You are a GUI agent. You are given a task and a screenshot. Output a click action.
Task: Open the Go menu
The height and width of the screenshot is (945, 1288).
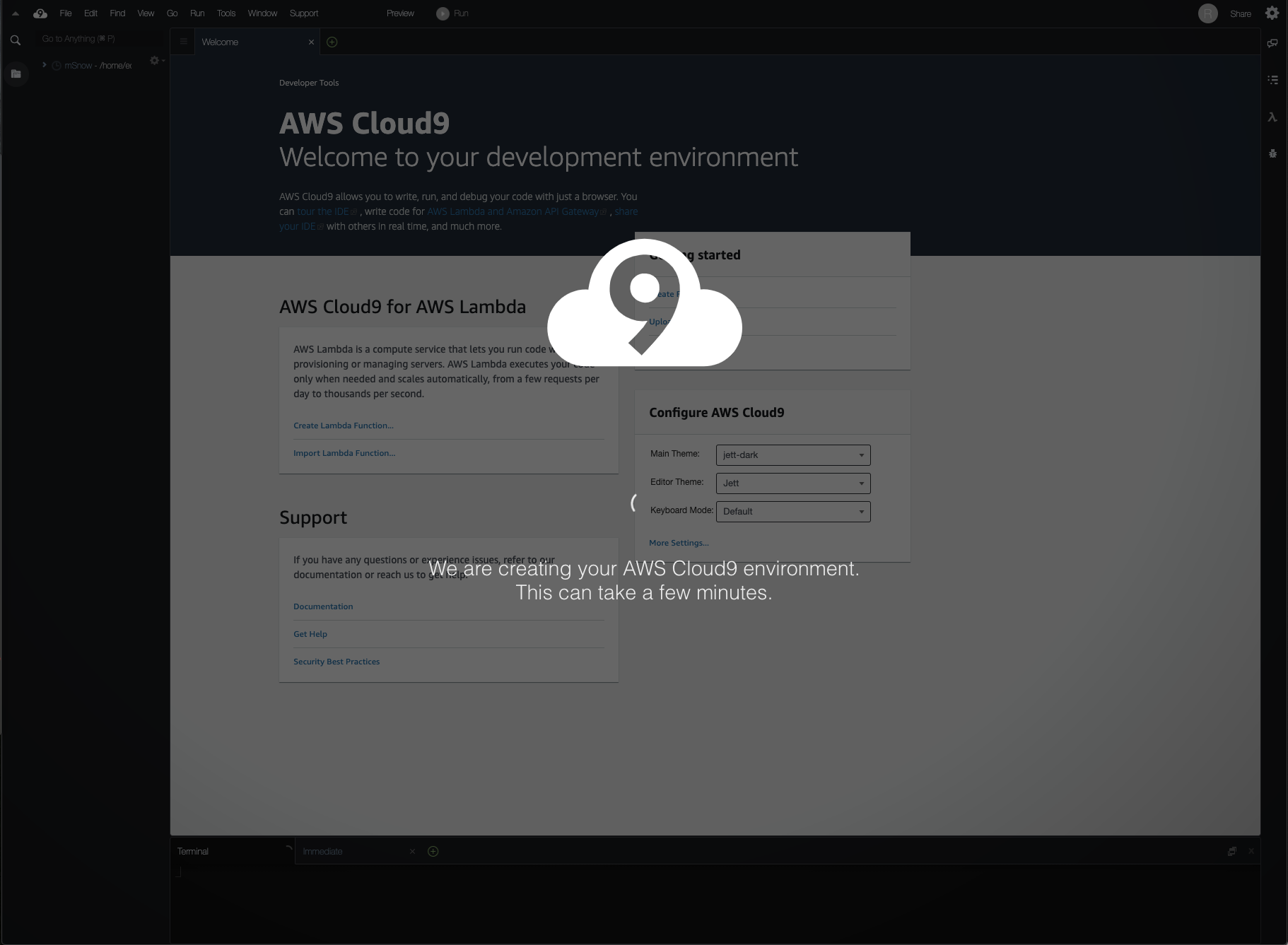[x=172, y=13]
